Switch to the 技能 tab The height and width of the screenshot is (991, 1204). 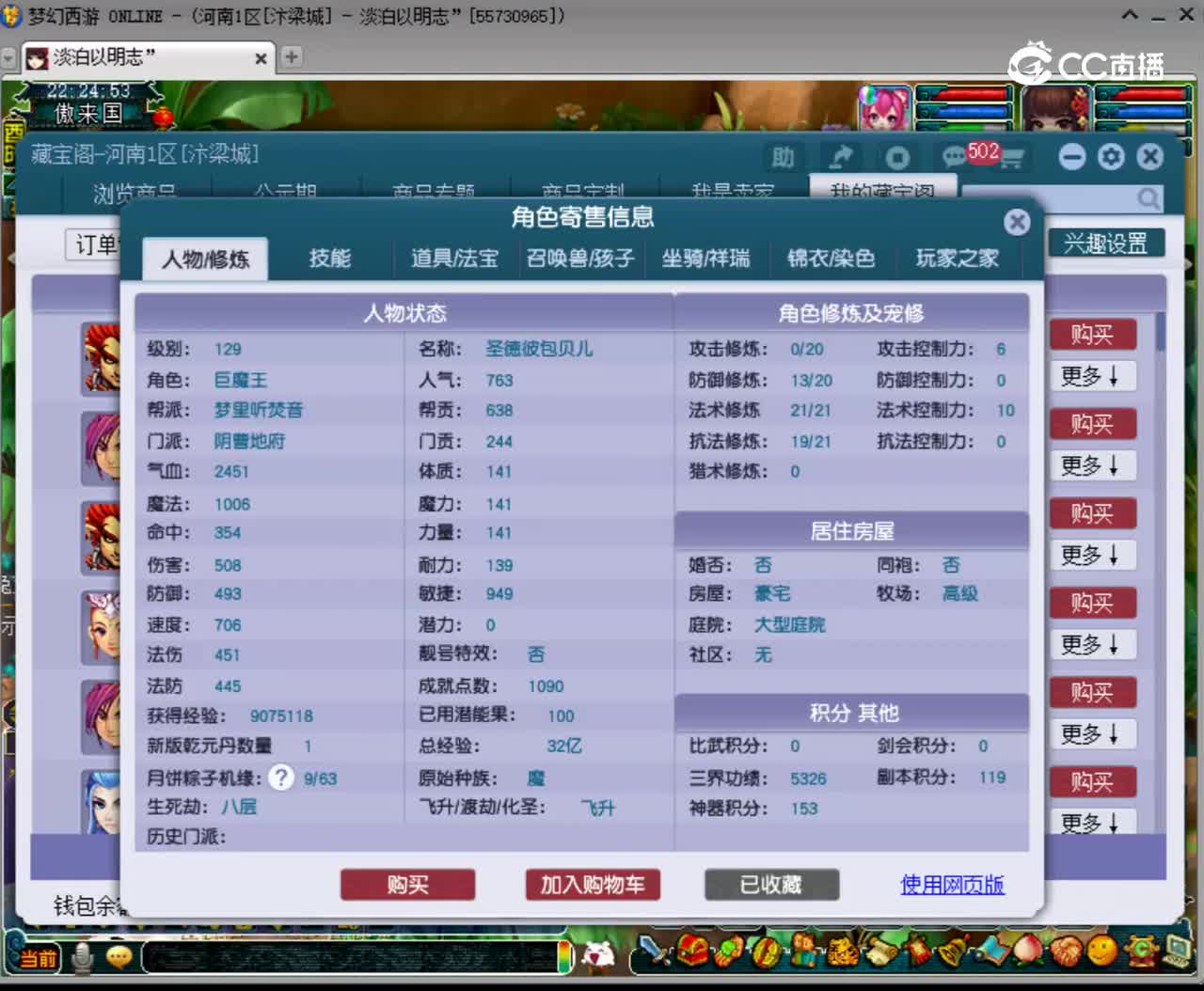(x=329, y=259)
